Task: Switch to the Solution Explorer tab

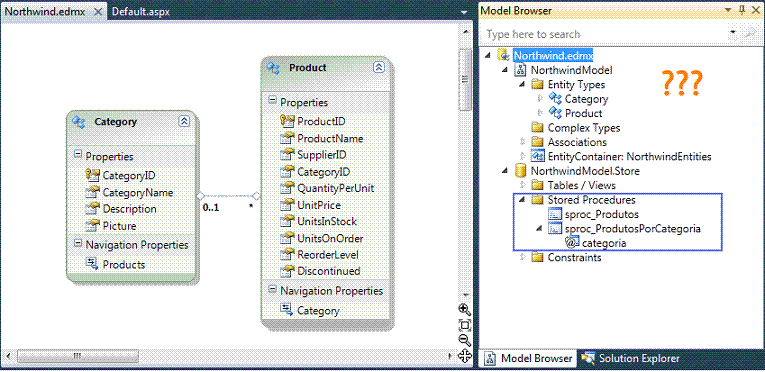Action: point(630,358)
